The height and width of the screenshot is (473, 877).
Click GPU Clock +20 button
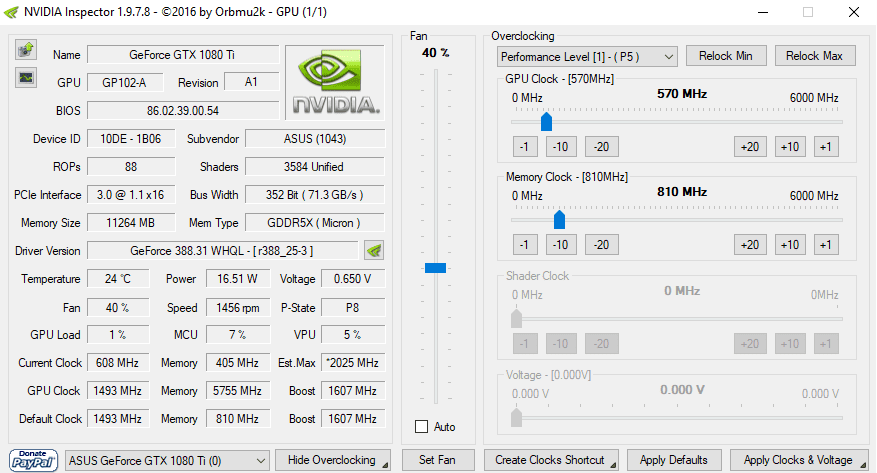750,147
